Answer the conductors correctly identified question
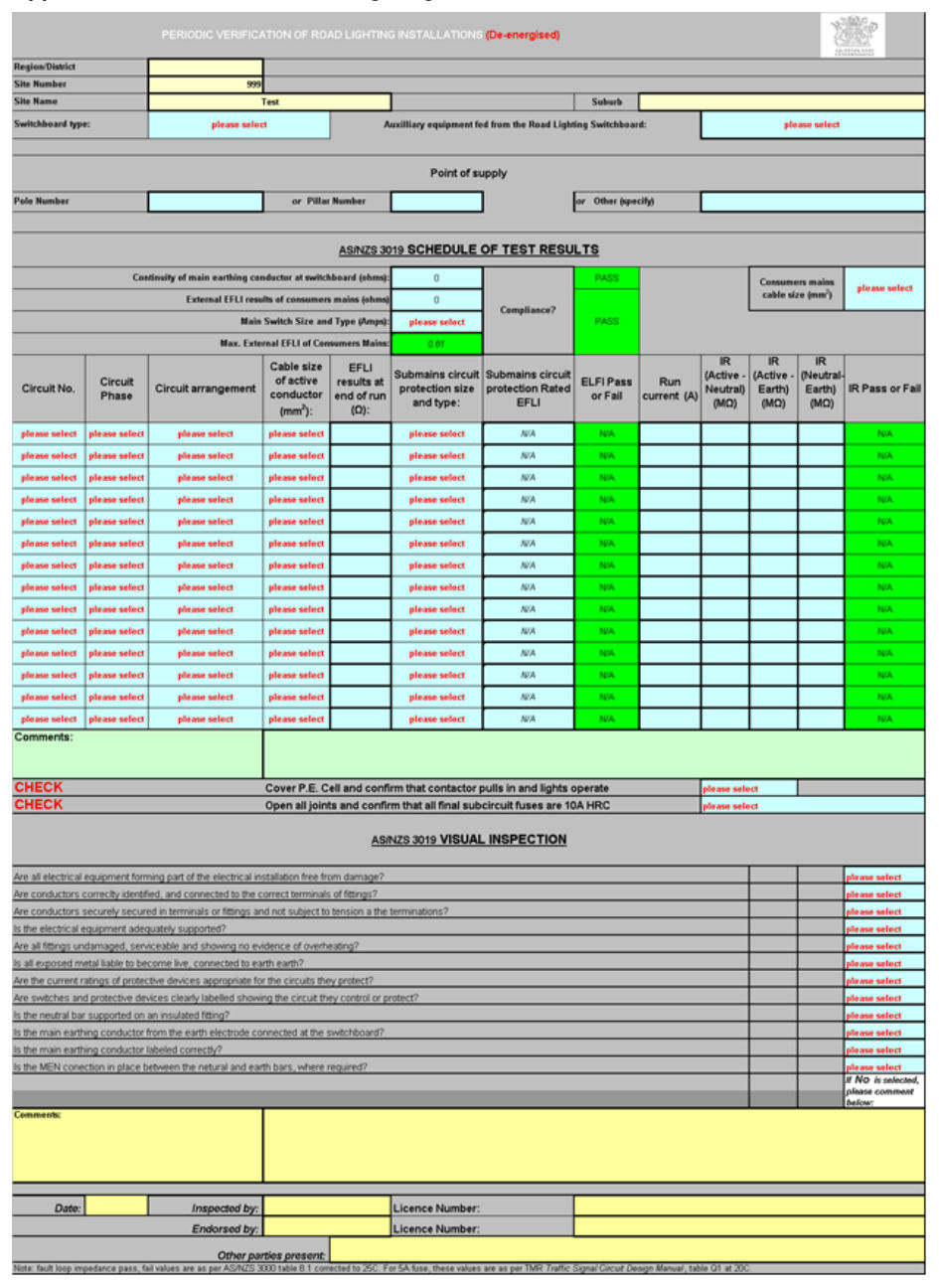 [884, 894]
